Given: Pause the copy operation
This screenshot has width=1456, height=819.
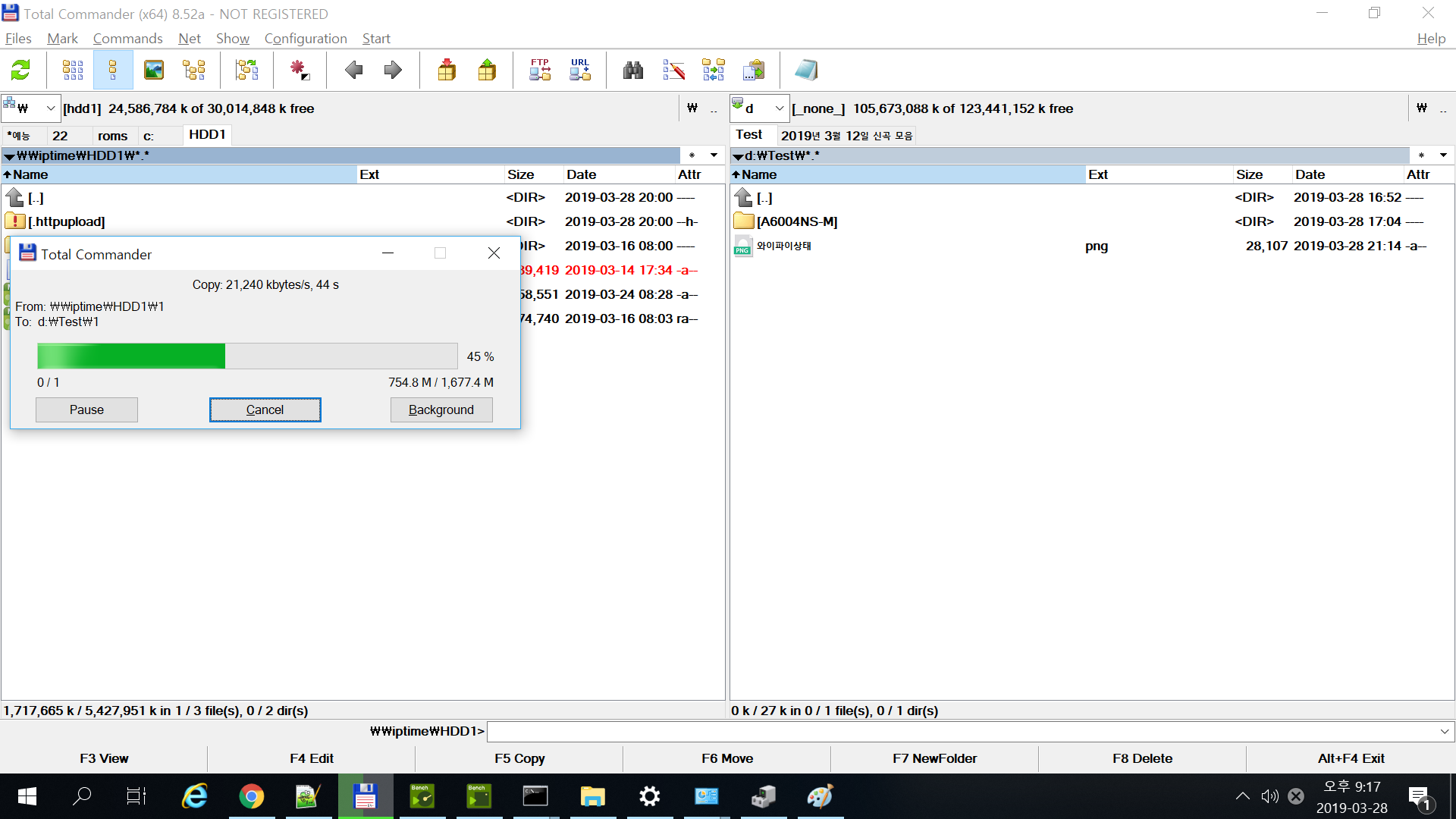Looking at the screenshot, I should [86, 410].
